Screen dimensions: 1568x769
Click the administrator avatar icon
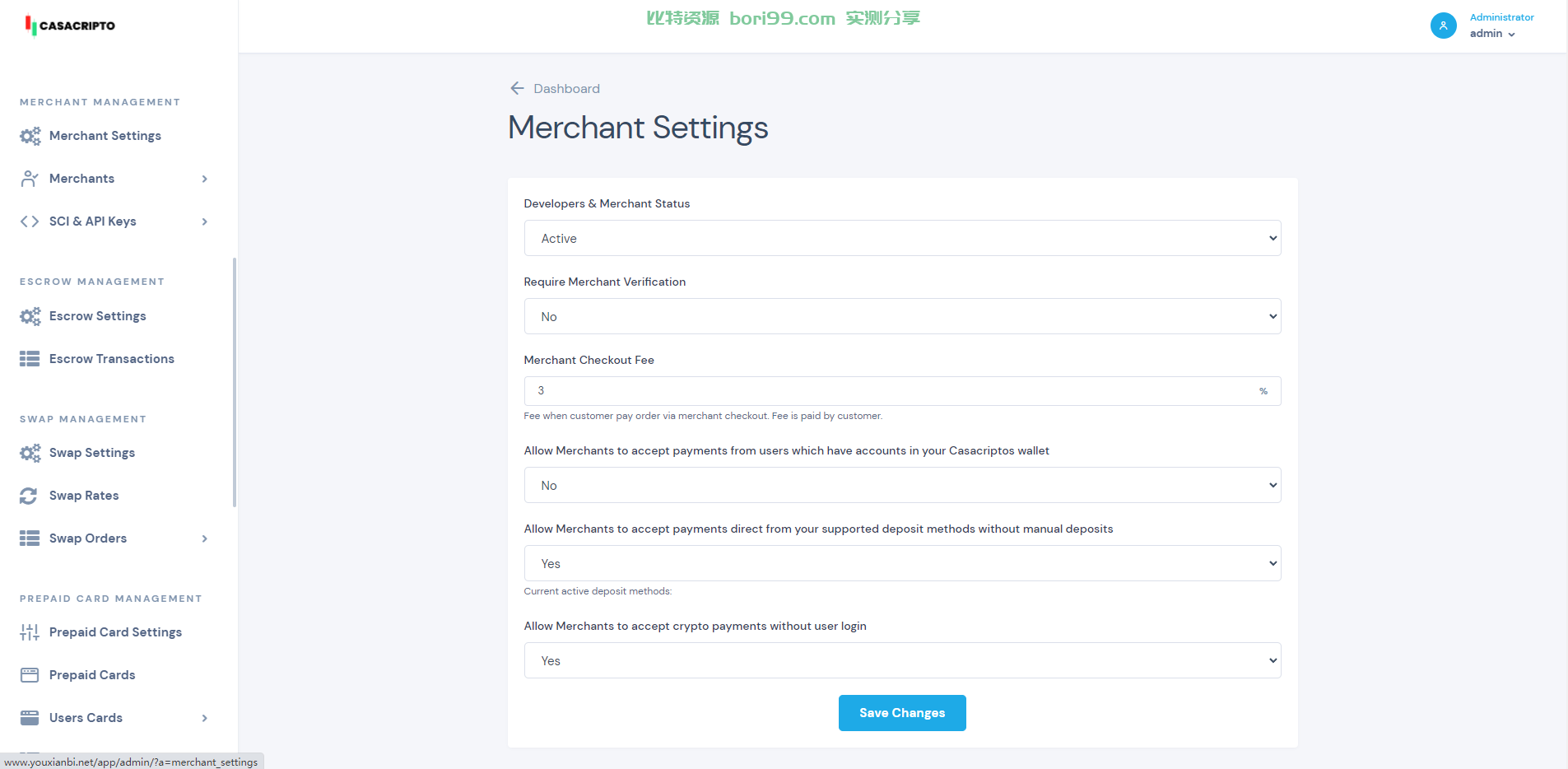click(x=1444, y=26)
